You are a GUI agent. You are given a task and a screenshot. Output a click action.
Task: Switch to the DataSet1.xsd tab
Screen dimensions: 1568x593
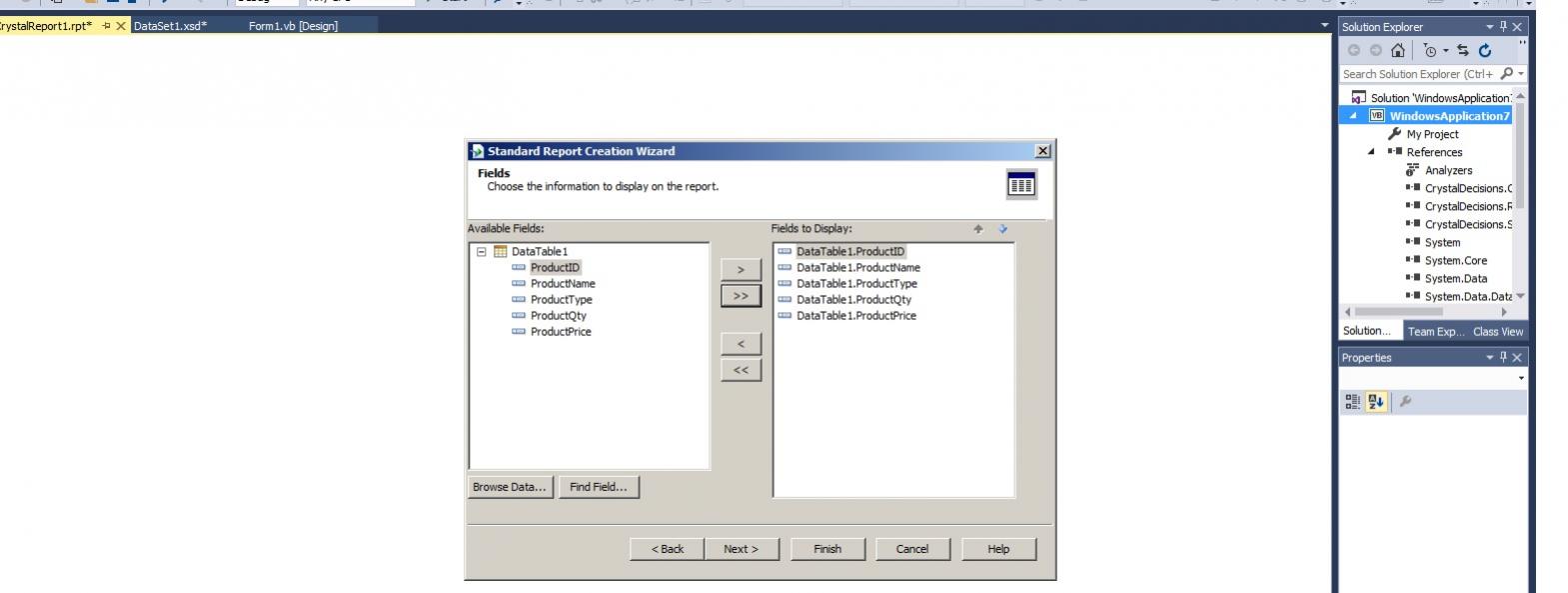[171, 26]
